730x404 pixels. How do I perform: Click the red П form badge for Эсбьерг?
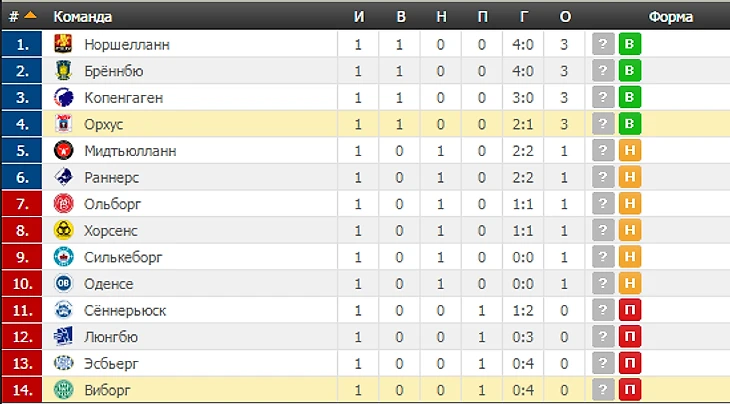click(630, 363)
